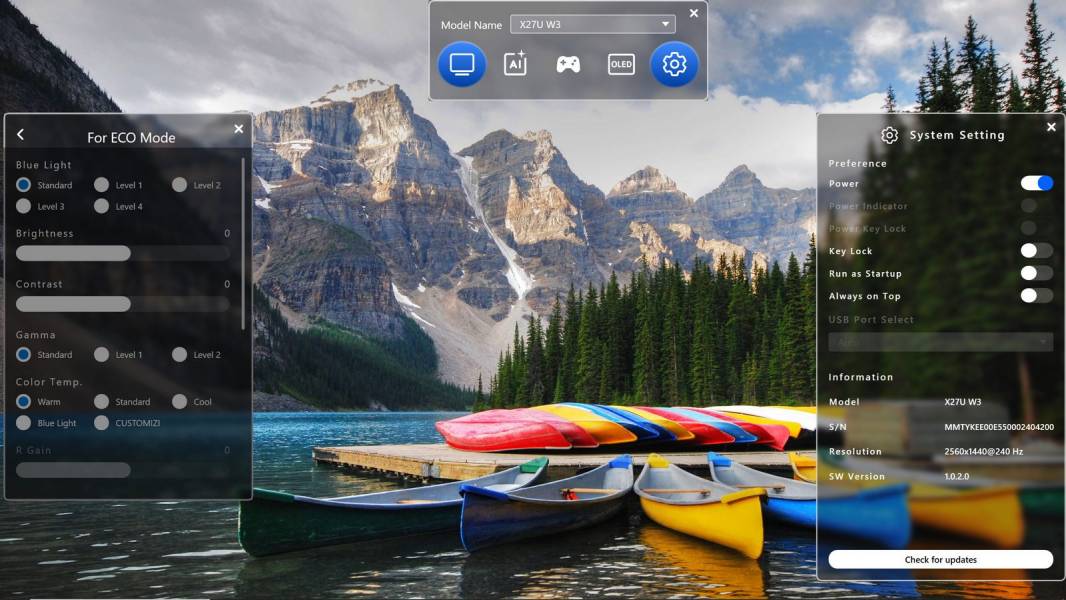Open the AI features icon
The width and height of the screenshot is (1066, 600).
[x=515, y=64]
